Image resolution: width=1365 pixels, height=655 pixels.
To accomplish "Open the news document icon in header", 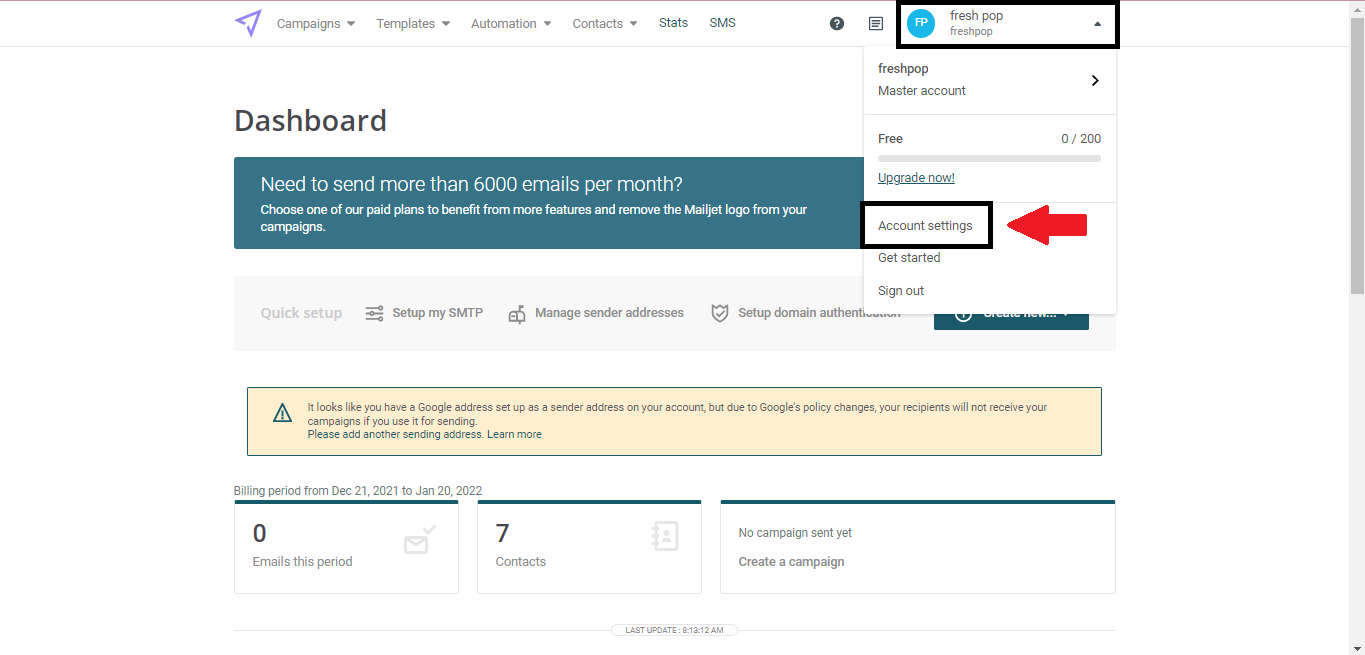I will click(x=876, y=23).
